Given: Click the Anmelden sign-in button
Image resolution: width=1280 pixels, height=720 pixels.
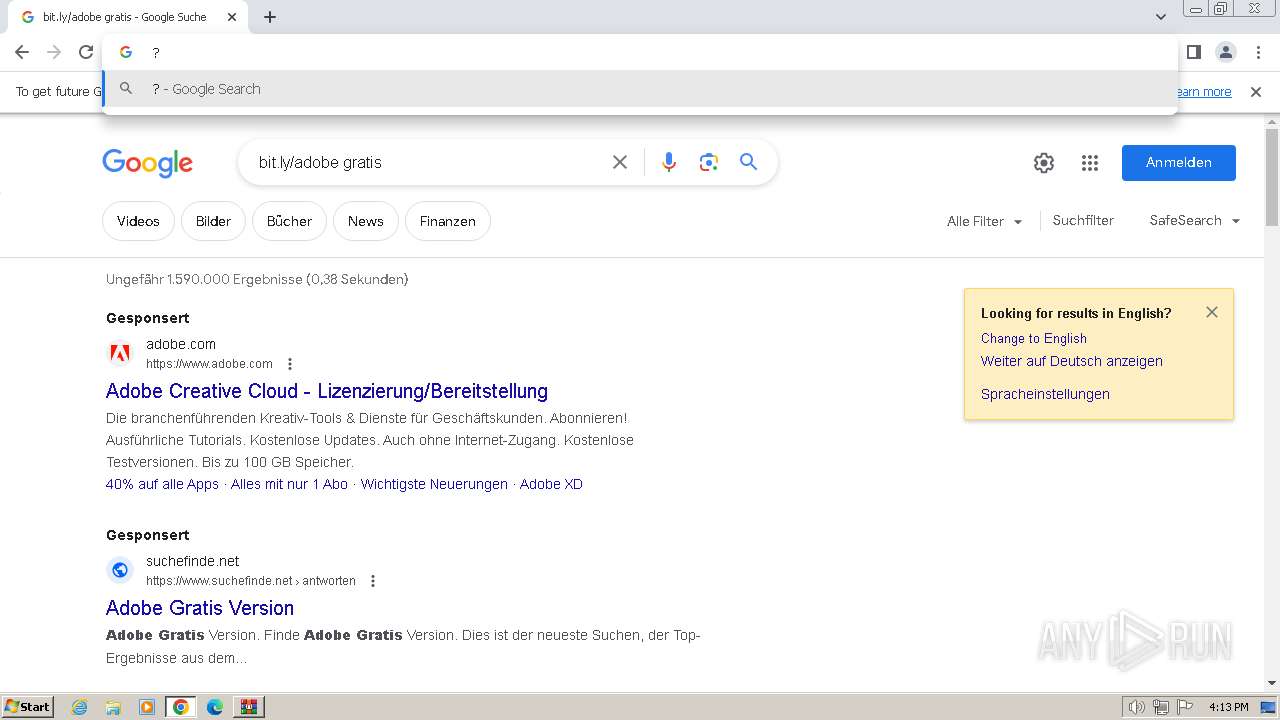Looking at the screenshot, I should click(x=1178, y=163).
